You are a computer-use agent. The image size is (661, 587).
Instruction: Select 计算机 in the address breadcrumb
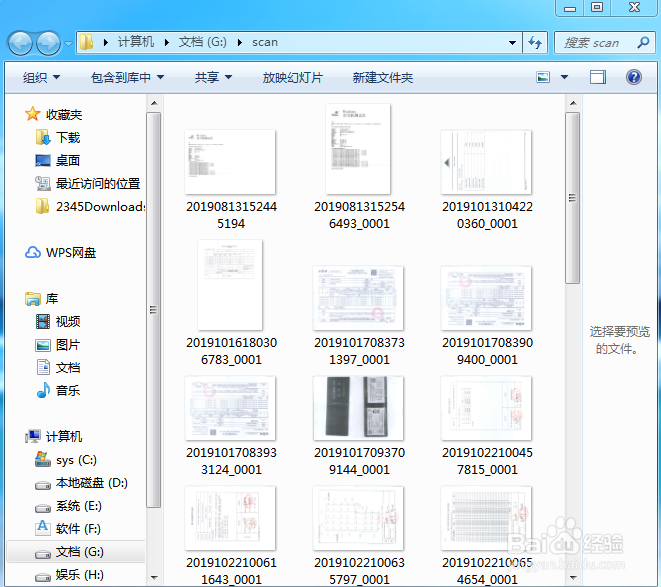point(135,42)
